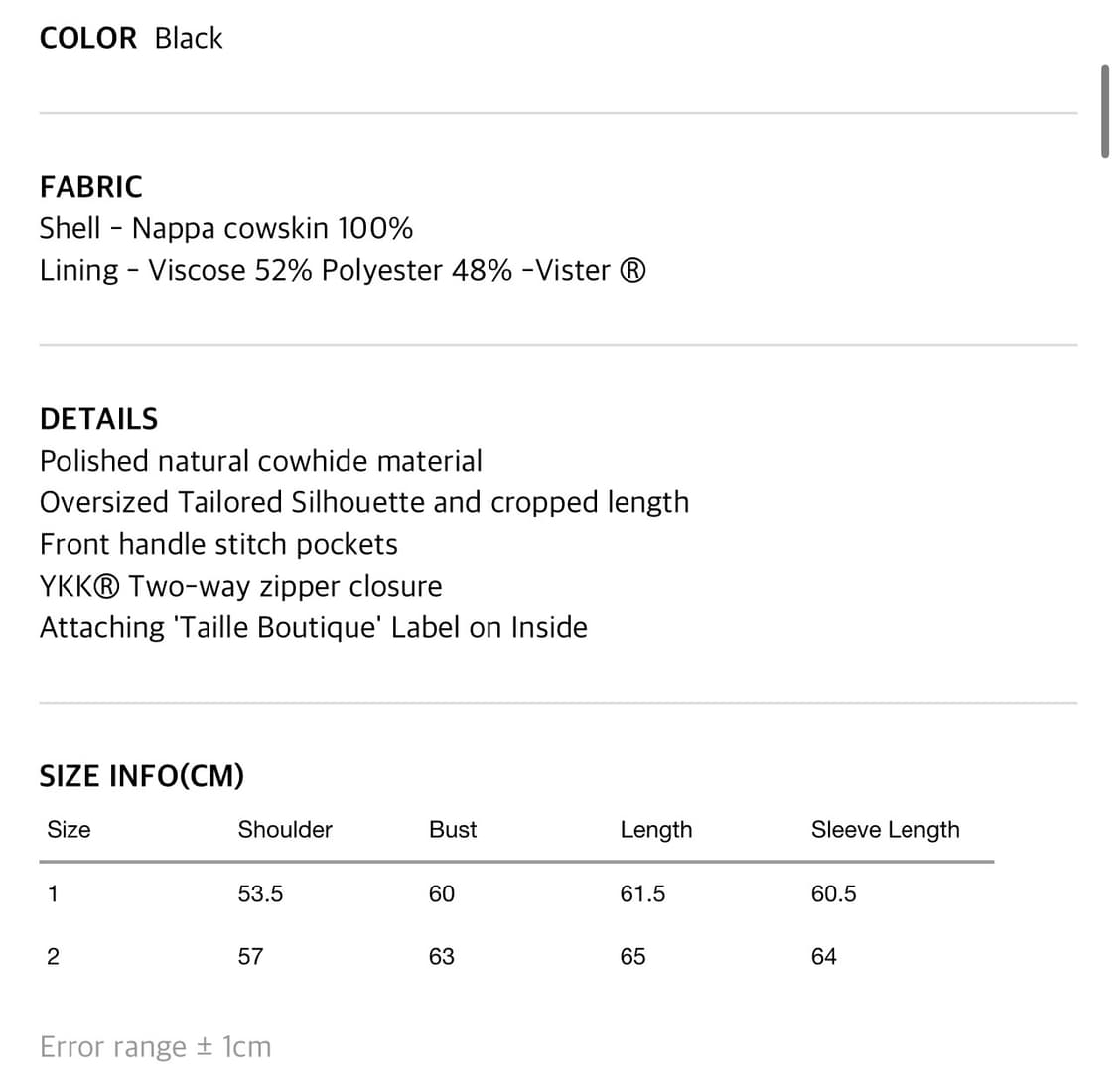Click Oversized Tailored Silhouette description

(x=364, y=503)
